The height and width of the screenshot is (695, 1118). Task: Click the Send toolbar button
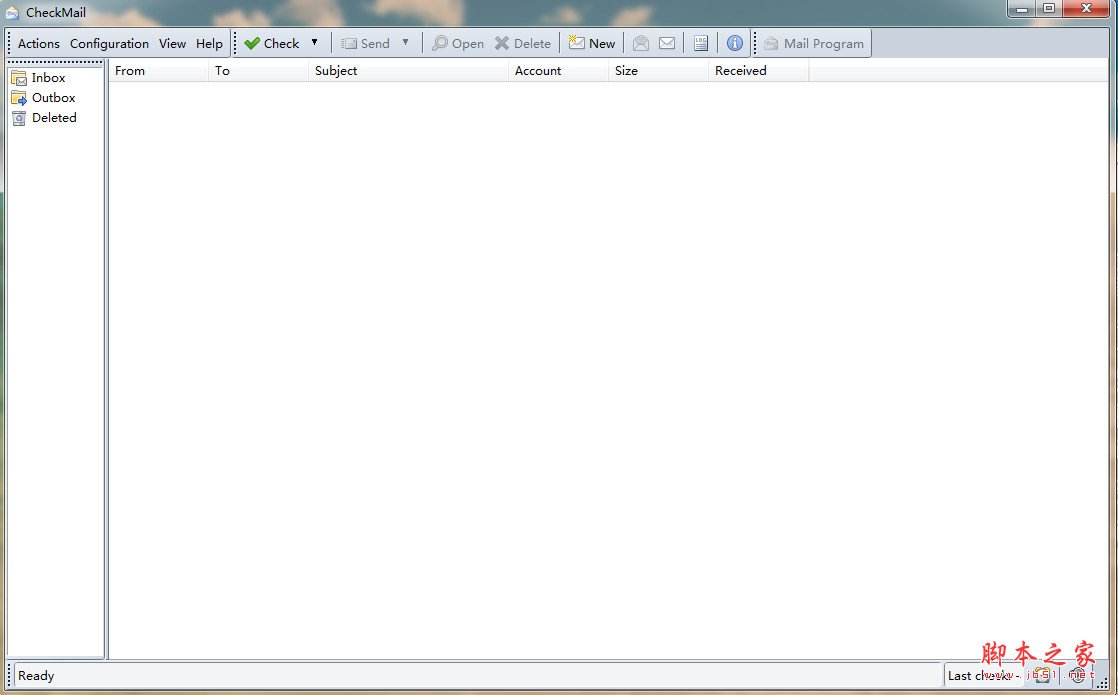pos(365,43)
